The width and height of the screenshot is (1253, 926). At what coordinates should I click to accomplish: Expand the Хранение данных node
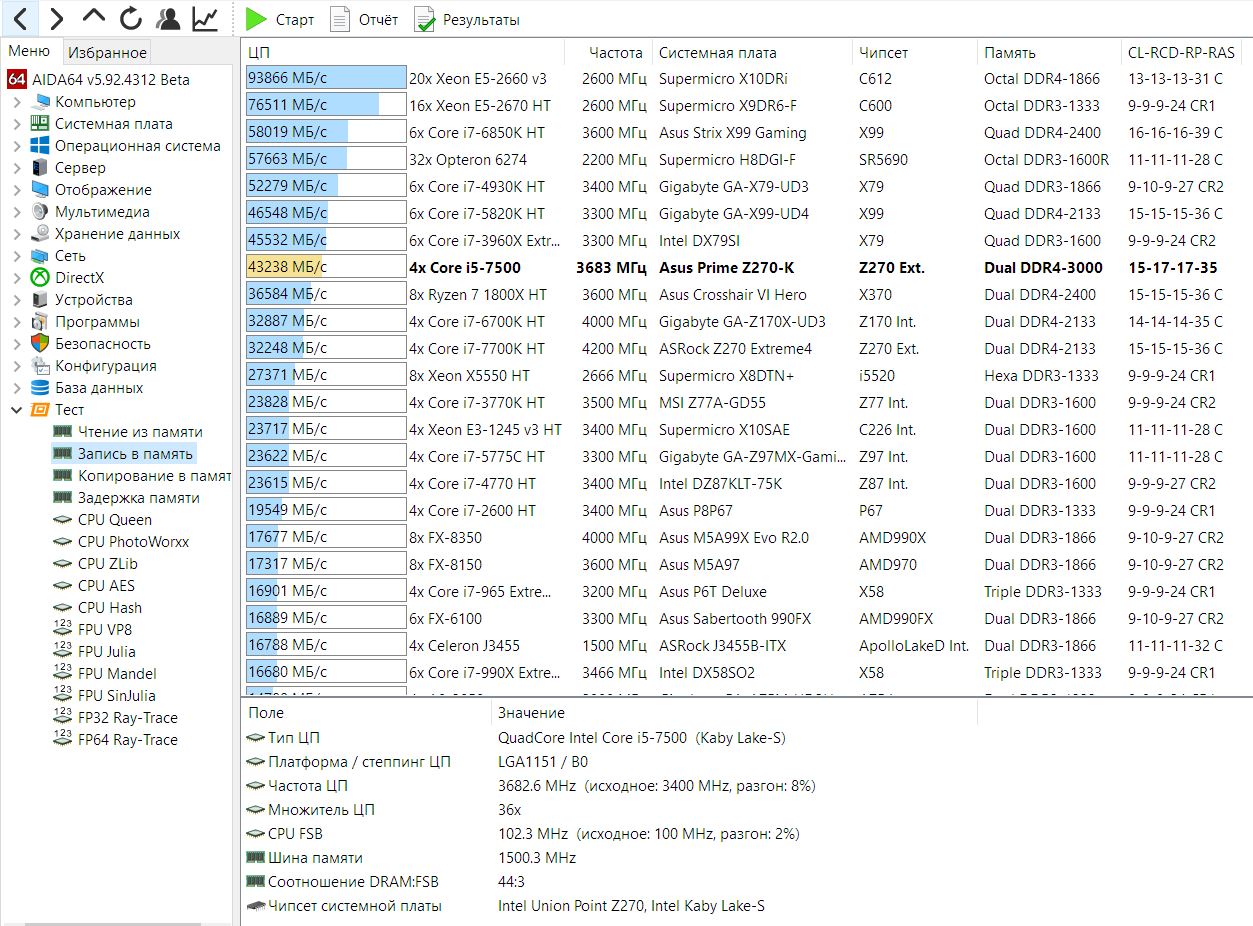pos(17,234)
